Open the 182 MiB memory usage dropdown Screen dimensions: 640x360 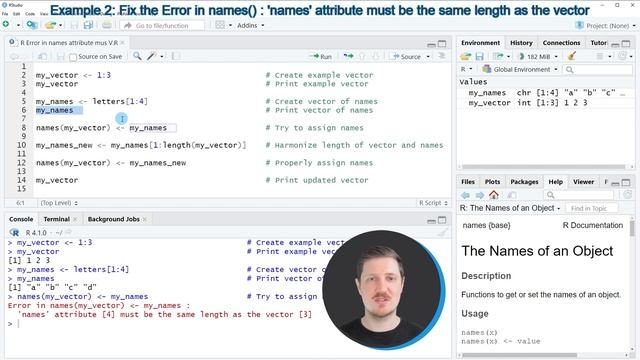(538, 56)
